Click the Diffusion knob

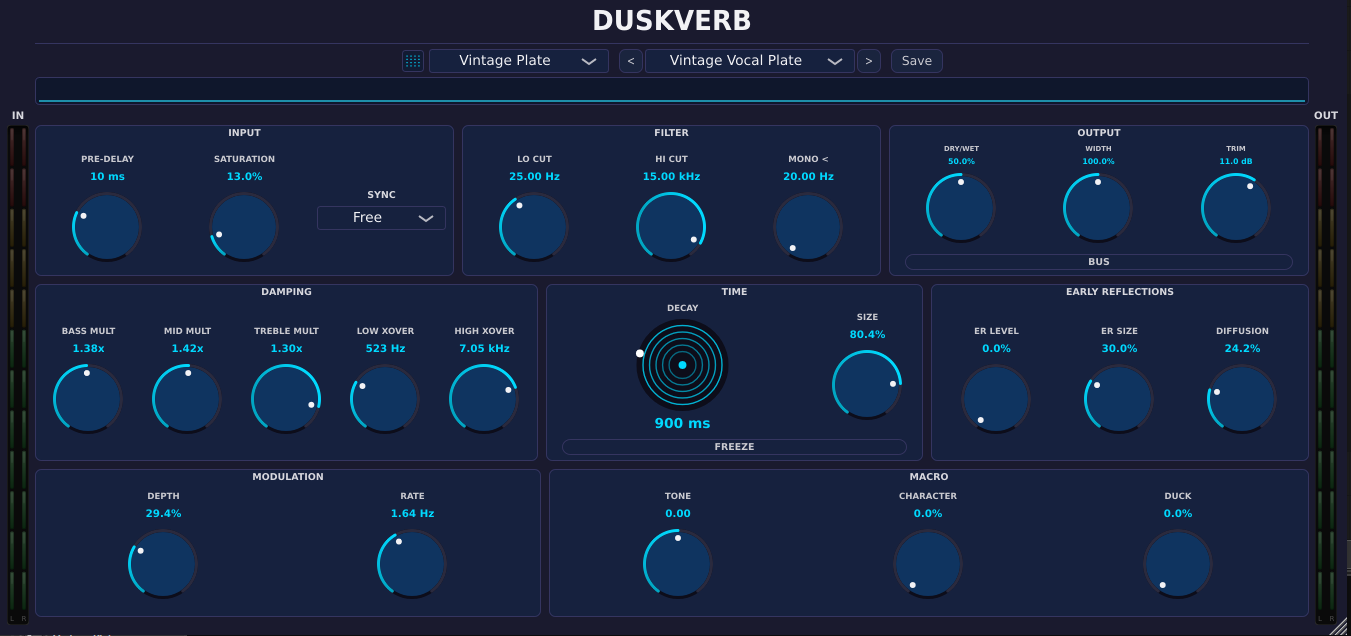1242,398
